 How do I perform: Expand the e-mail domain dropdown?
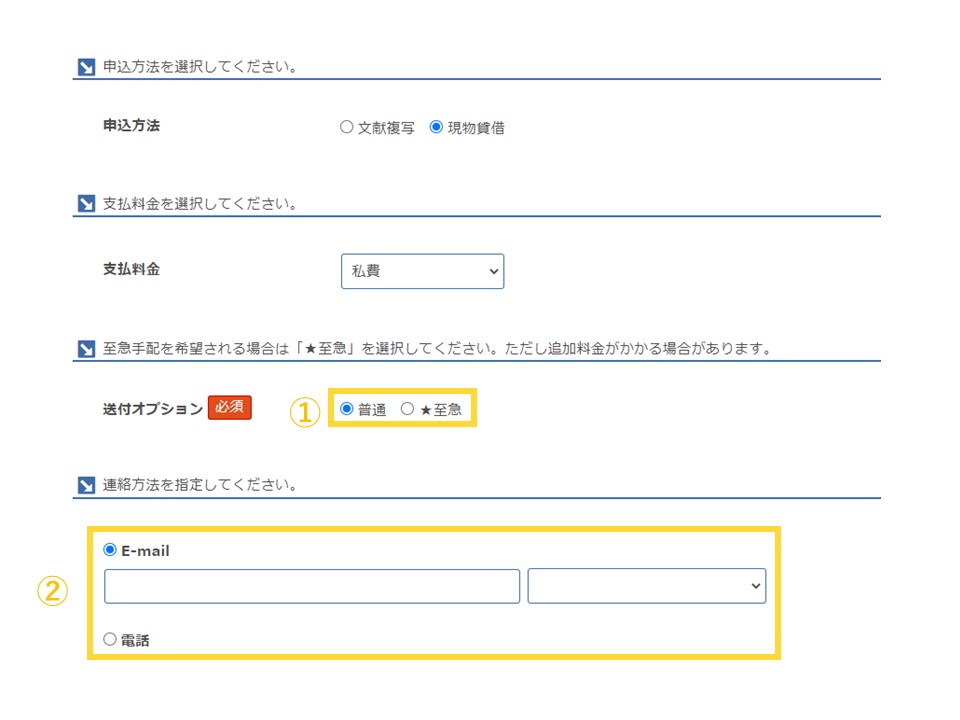pos(647,586)
